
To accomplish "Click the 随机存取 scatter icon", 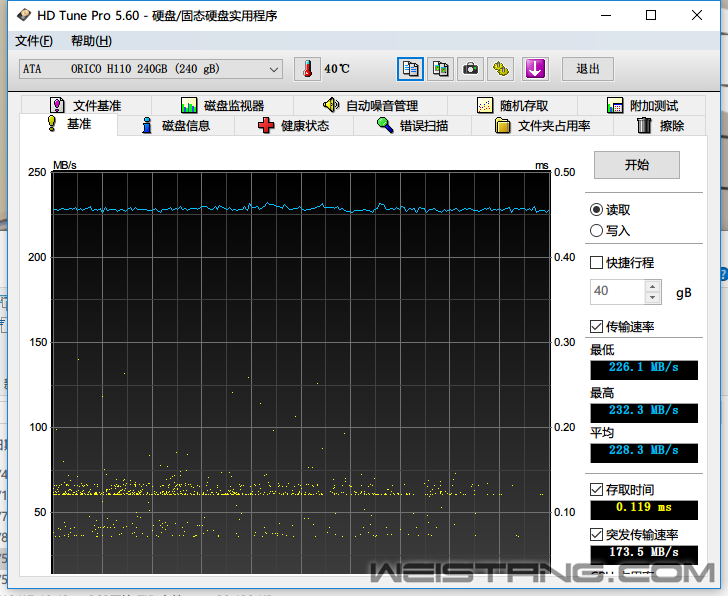I will [x=485, y=105].
